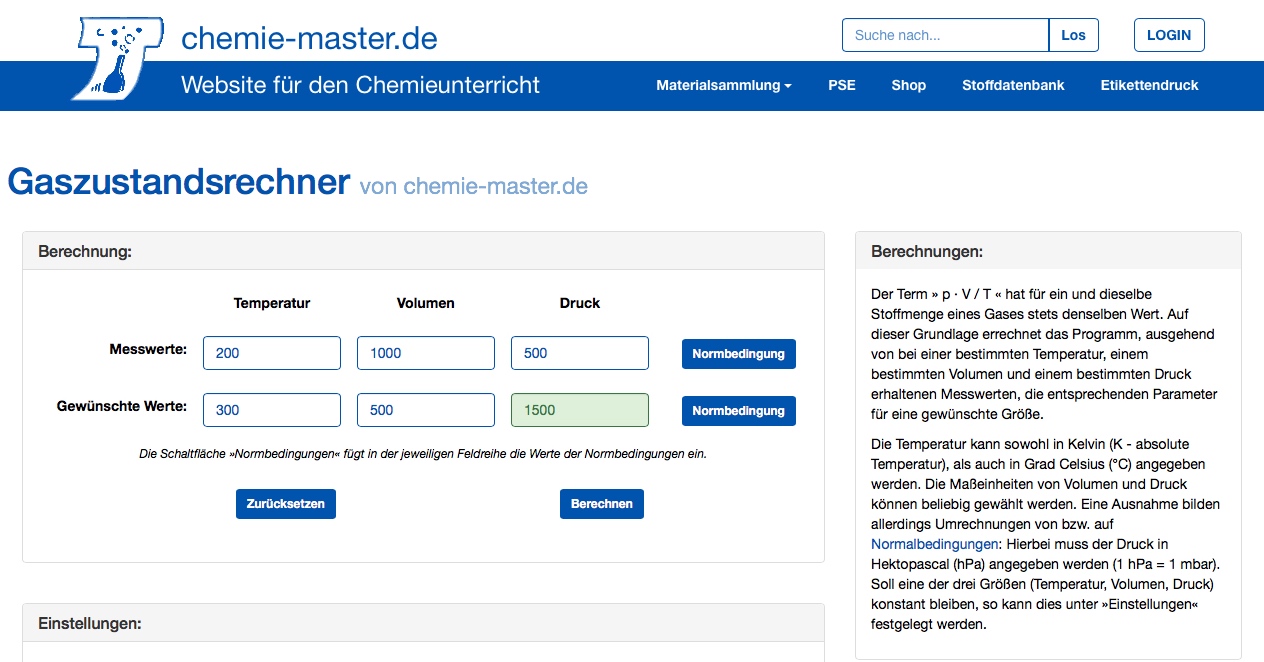Click the Zurücksetzen button

286,504
